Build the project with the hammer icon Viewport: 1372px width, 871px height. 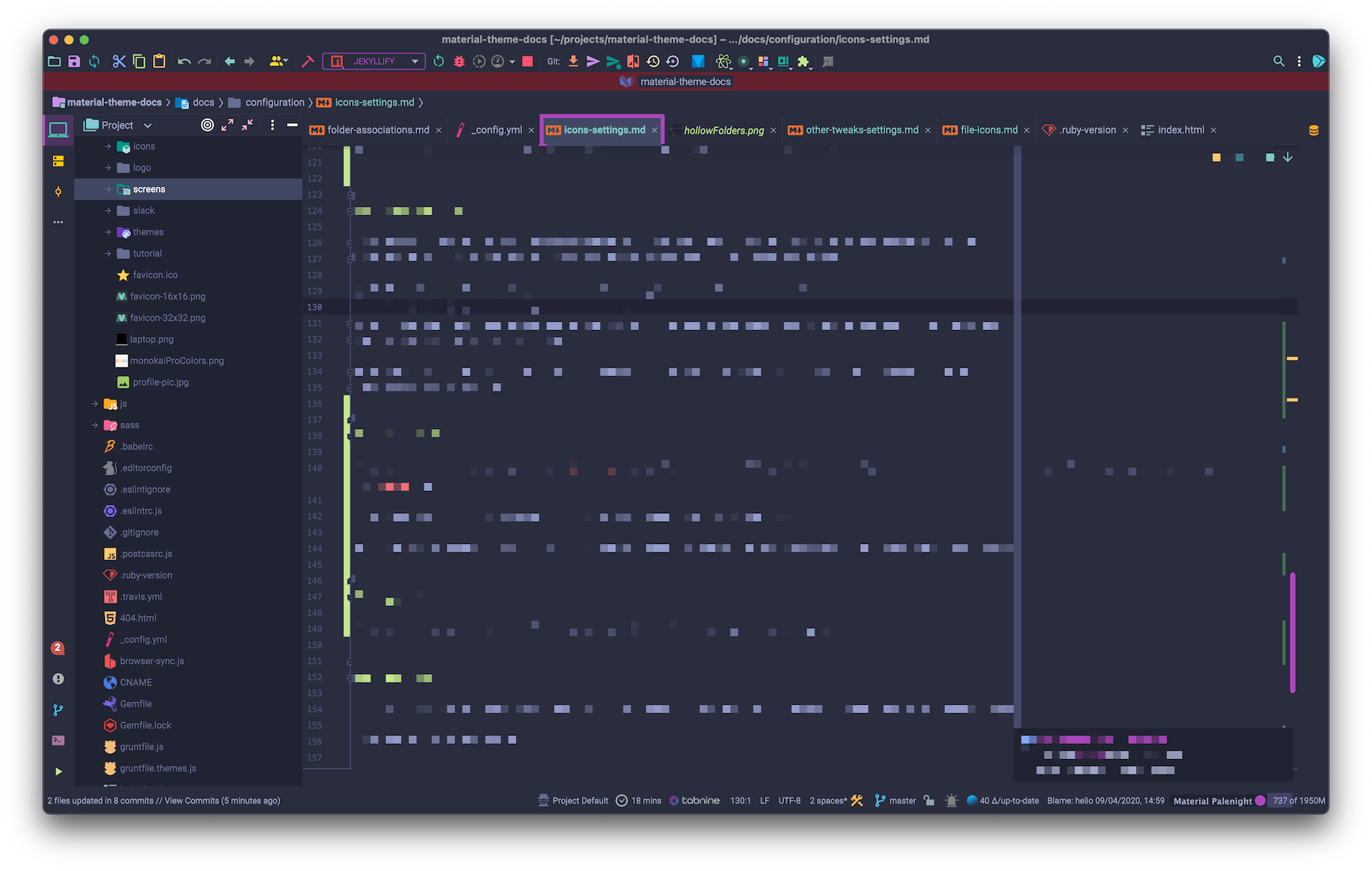pyautogui.click(x=308, y=61)
